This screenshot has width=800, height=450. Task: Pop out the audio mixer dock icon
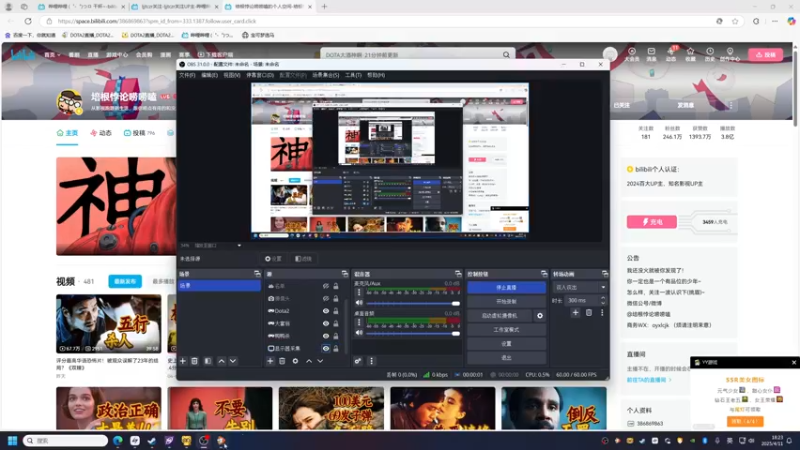pyautogui.click(x=458, y=274)
